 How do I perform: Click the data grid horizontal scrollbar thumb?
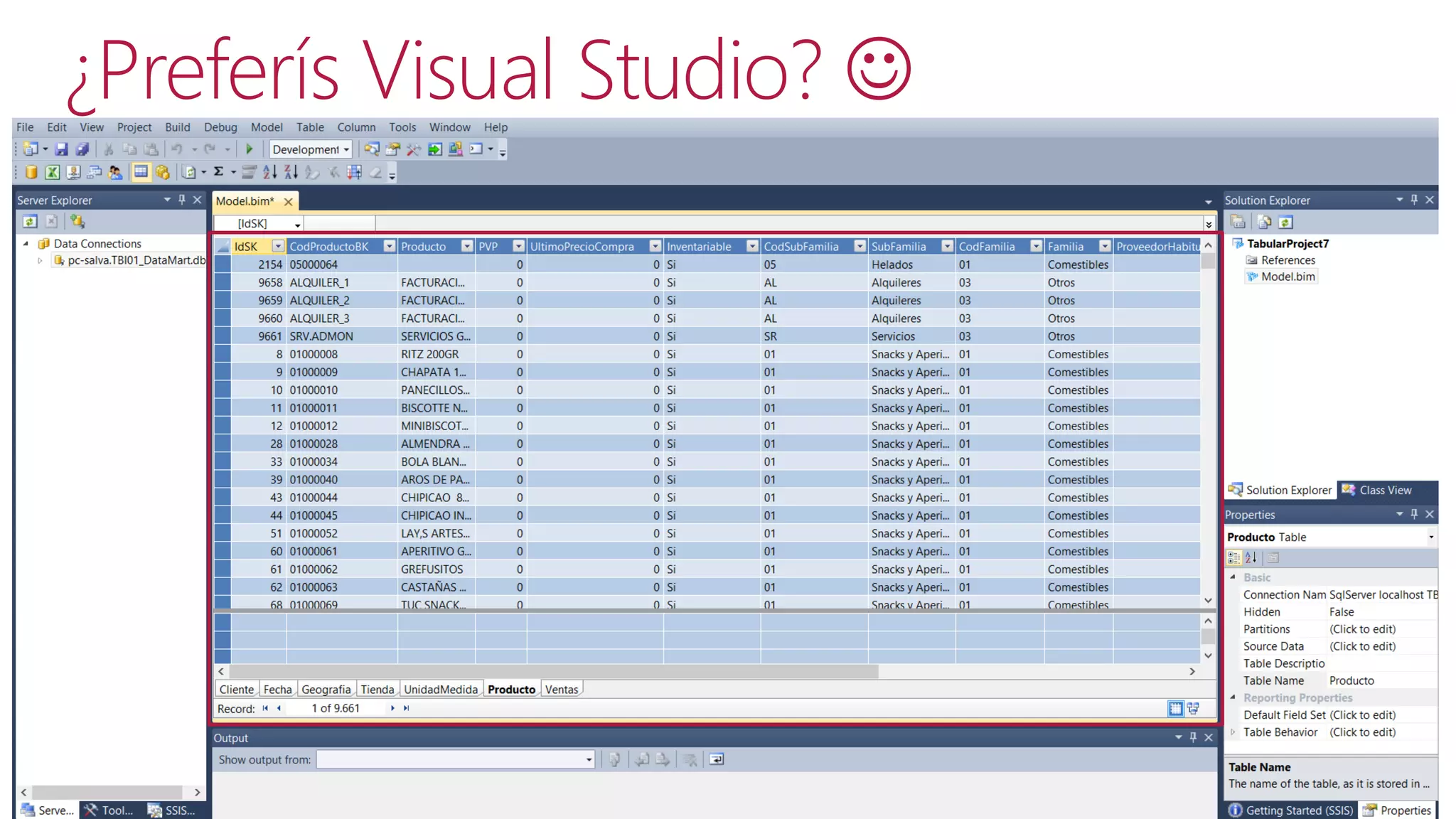554,671
